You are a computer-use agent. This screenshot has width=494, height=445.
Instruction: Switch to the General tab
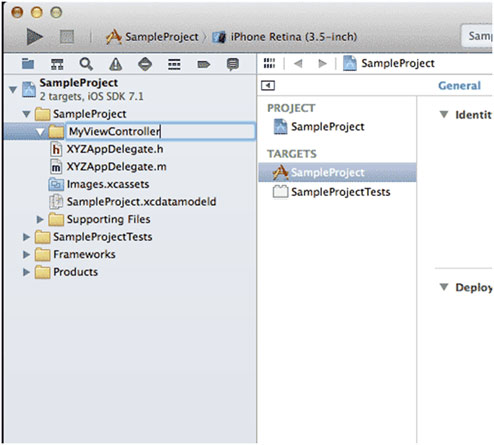click(x=459, y=86)
